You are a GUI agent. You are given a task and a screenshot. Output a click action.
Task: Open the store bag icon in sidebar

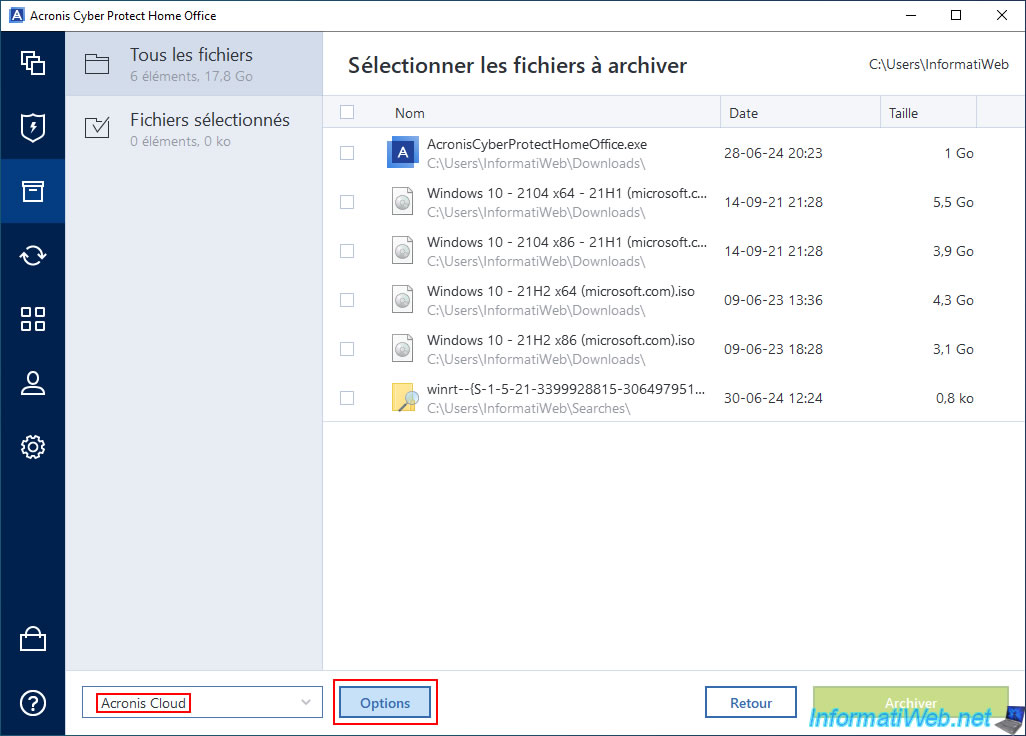coord(32,639)
